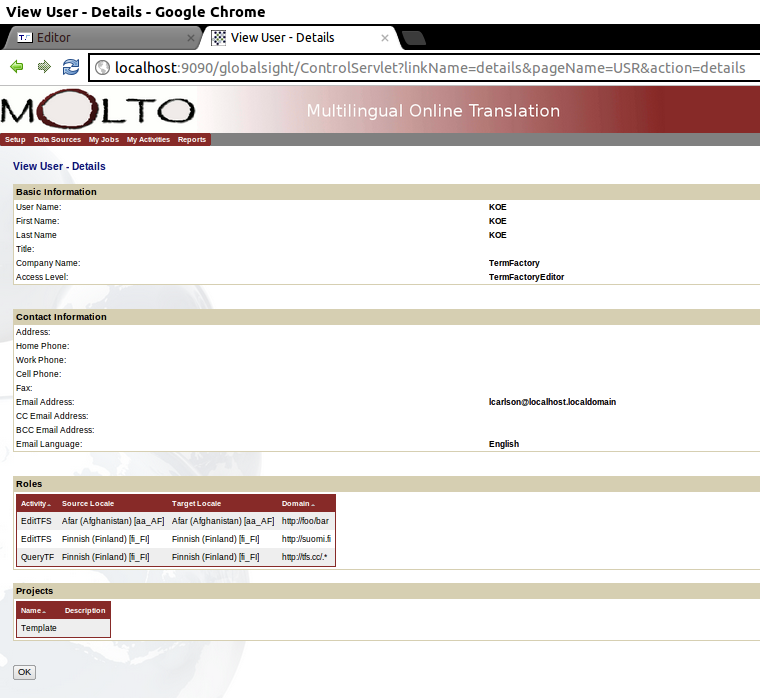Click the Editor tab favicon

point(25,37)
